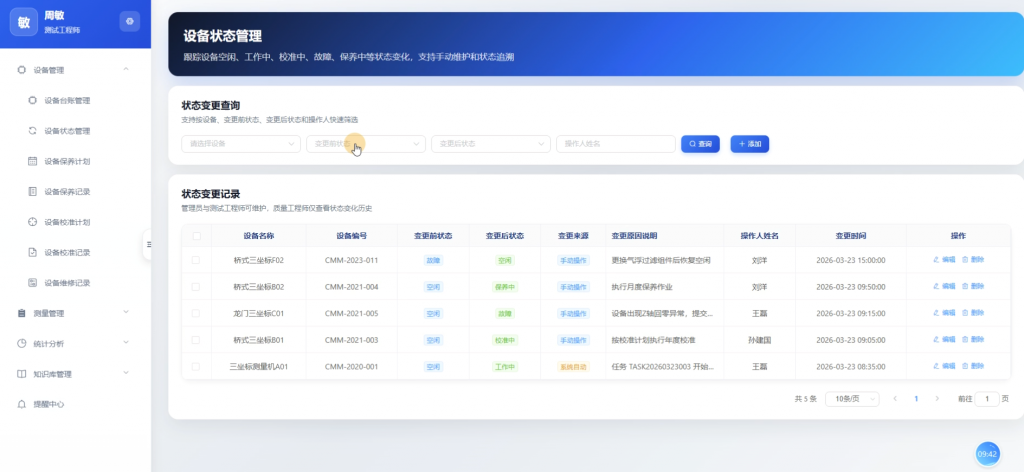Screen dimensions: 1024x472
Task: Delete the 三坐标测量机A01 record
Action: click(973, 366)
